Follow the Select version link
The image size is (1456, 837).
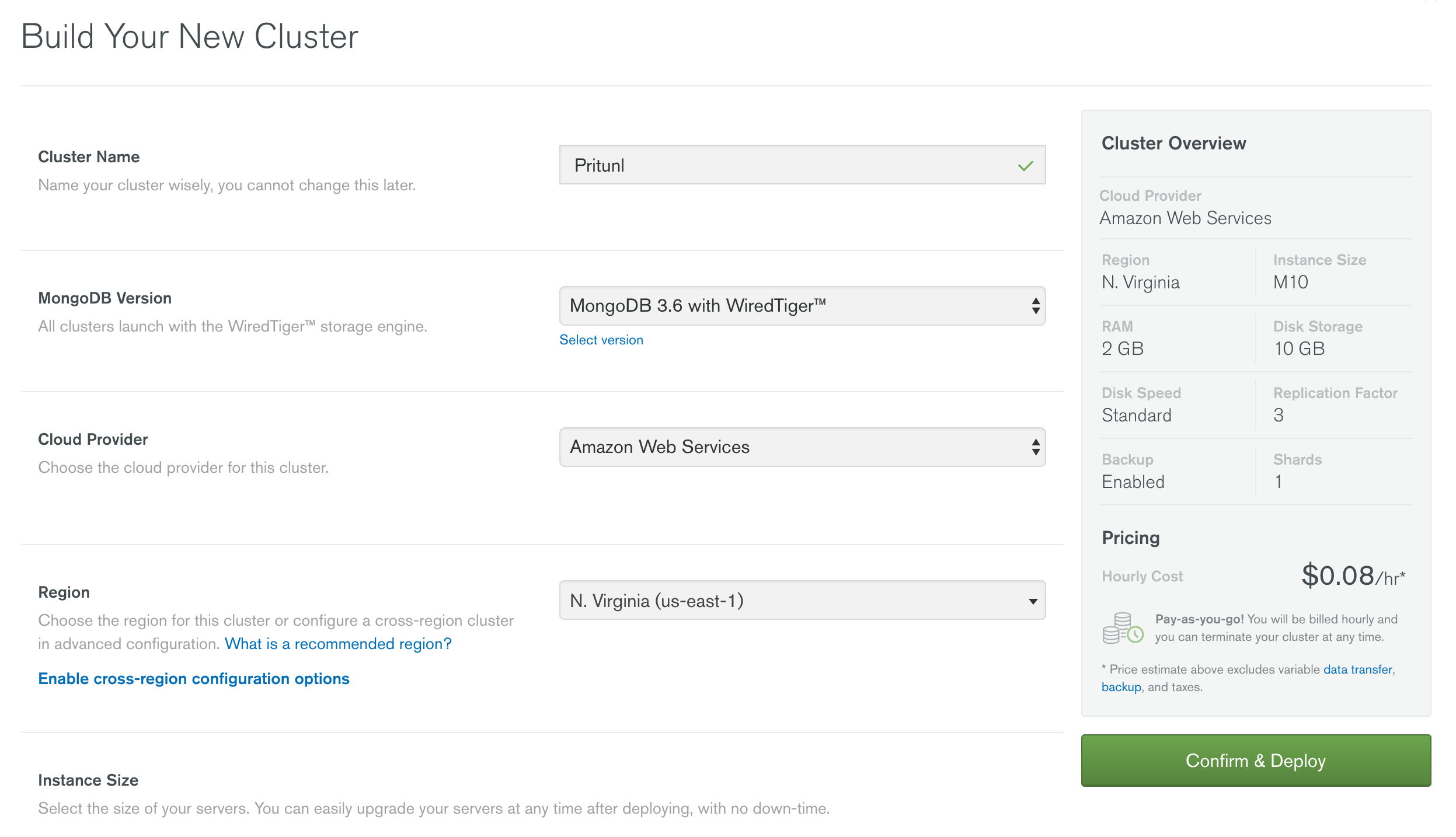click(601, 340)
